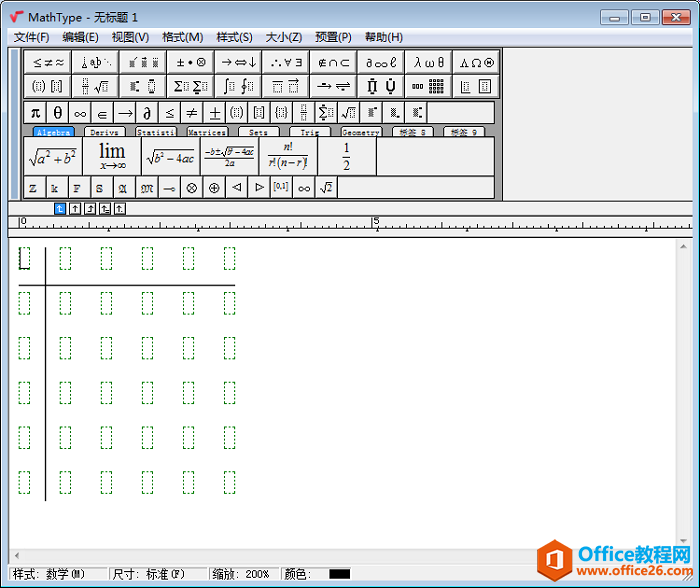
Task: Open the 样式(S) menu
Action: tap(234, 37)
